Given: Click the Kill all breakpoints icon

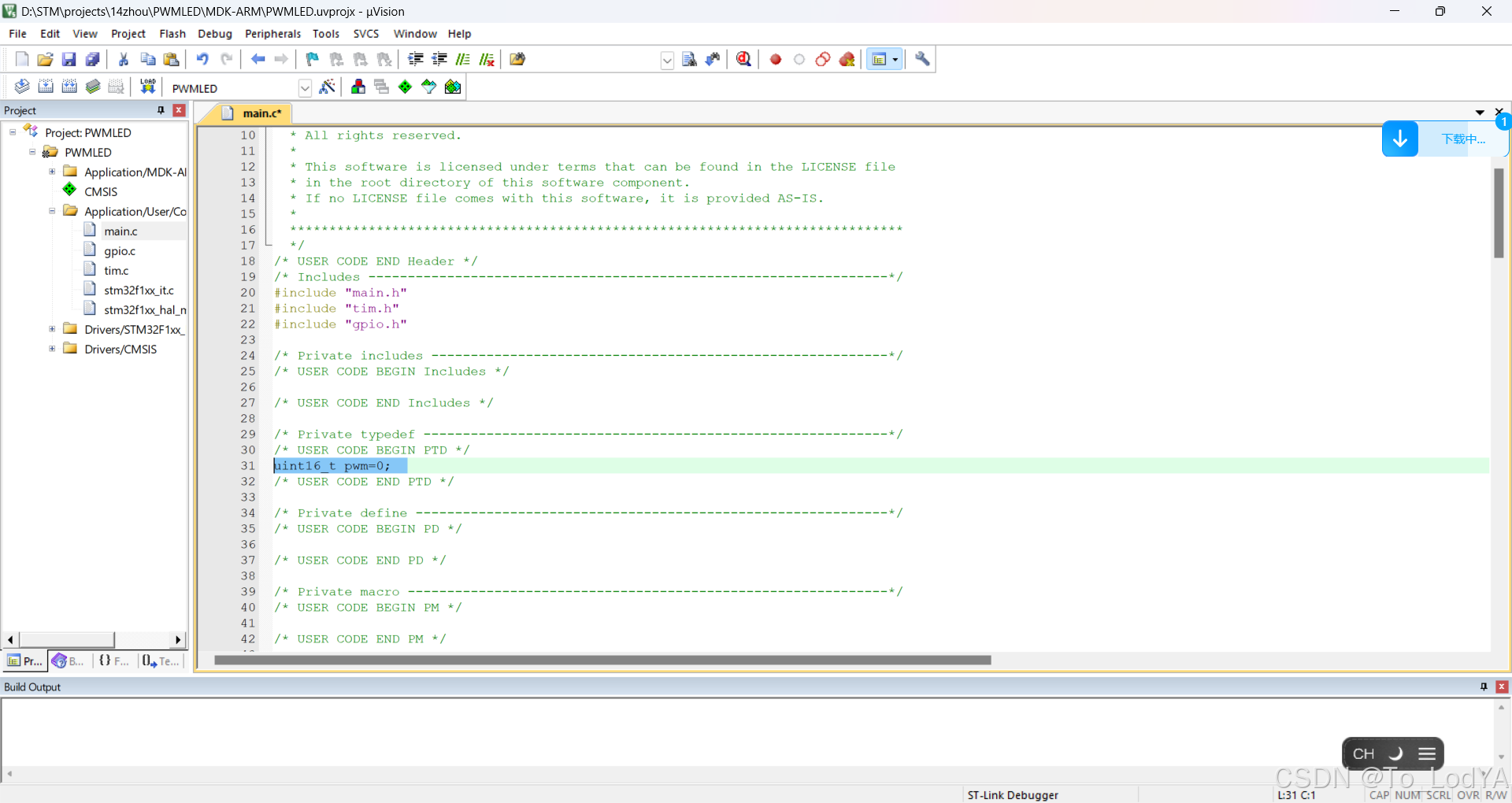Looking at the screenshot, I should [847, 59].
